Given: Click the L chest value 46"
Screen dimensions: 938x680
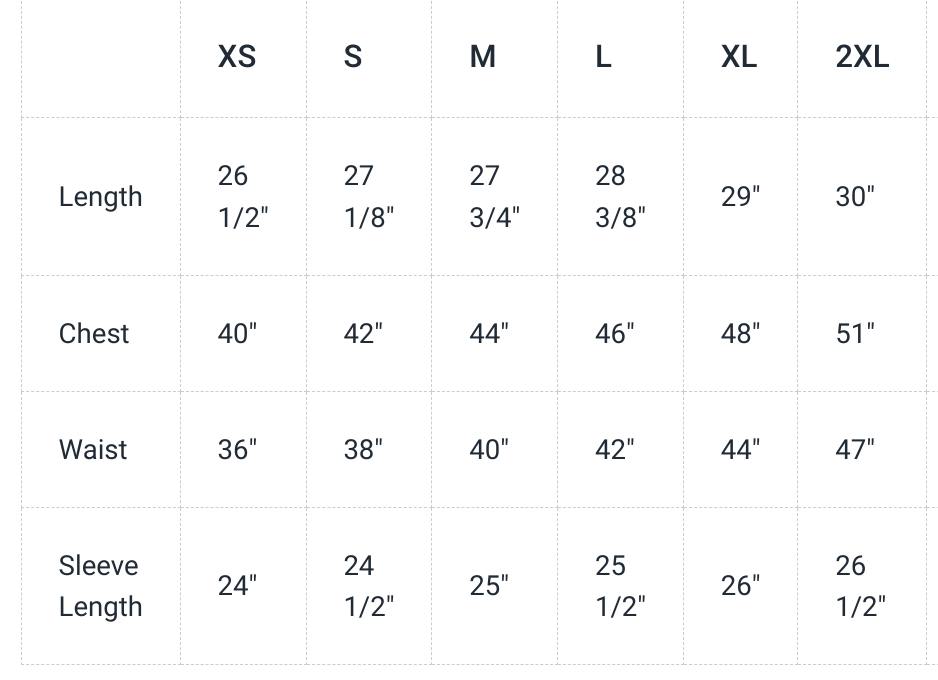Looking at the screenshot, I should pos(615,333).
